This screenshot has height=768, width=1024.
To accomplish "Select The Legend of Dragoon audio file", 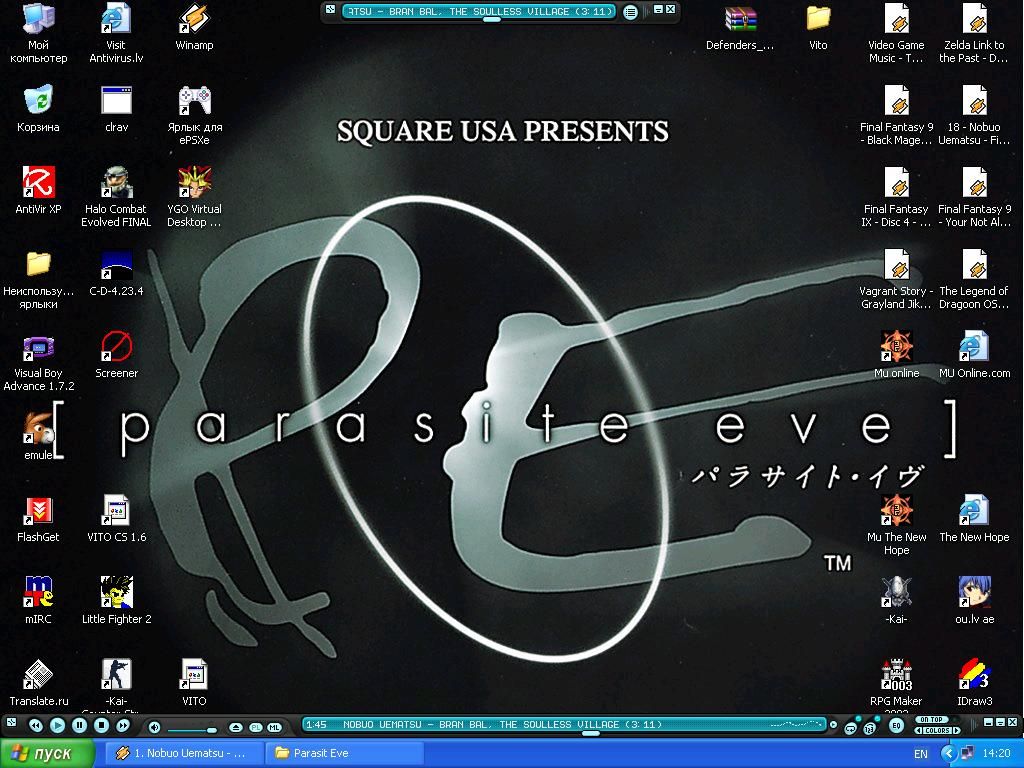I will (974, 280).
